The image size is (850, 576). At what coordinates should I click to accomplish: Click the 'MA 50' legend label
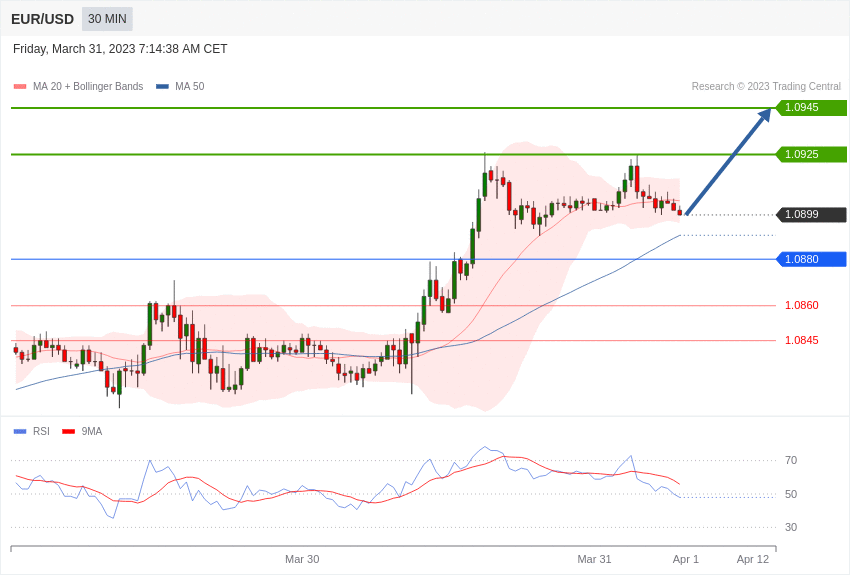190,86
